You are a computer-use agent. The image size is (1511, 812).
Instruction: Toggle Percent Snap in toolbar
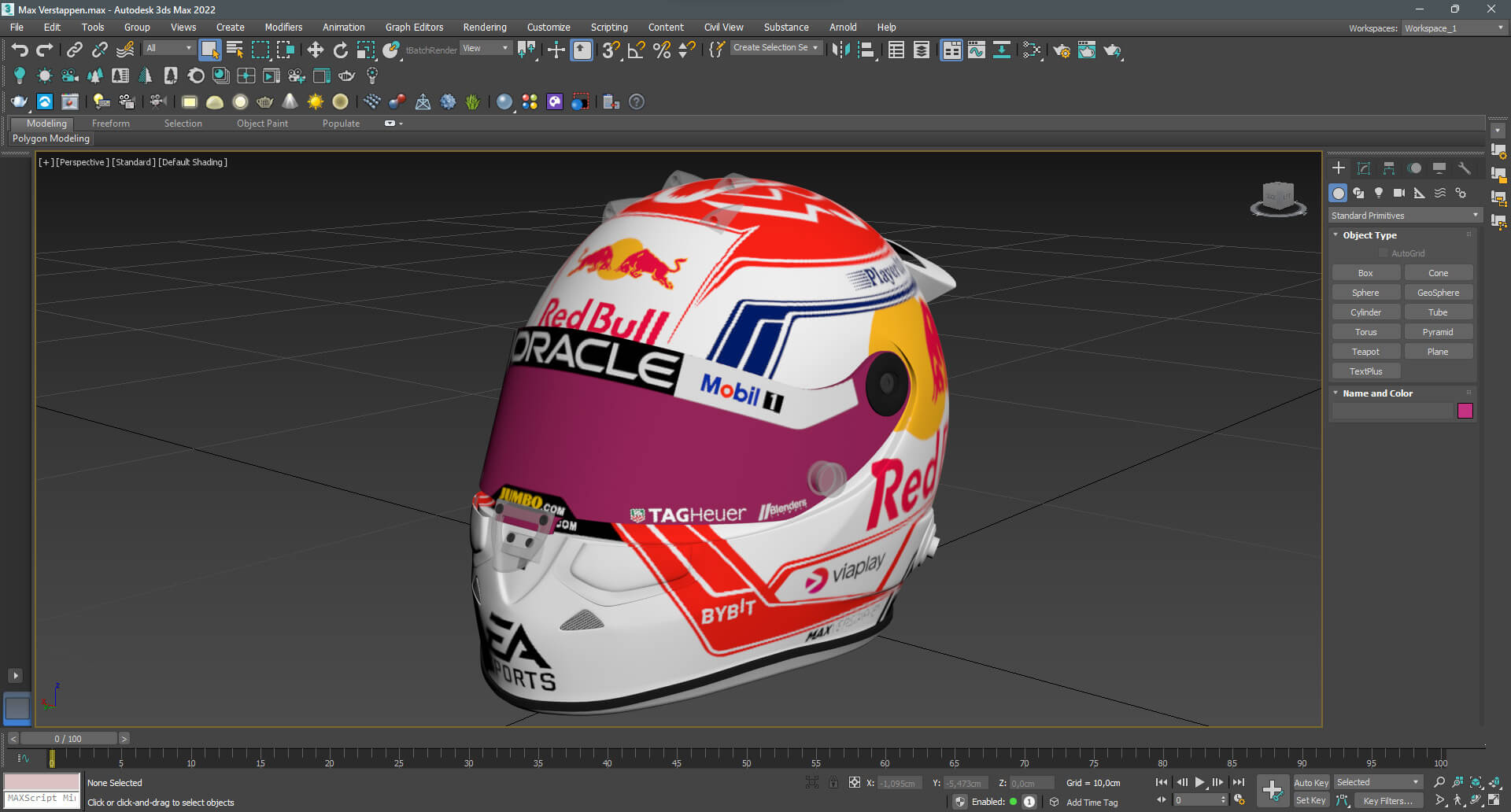pyautogui.click(x=662, y=50)
